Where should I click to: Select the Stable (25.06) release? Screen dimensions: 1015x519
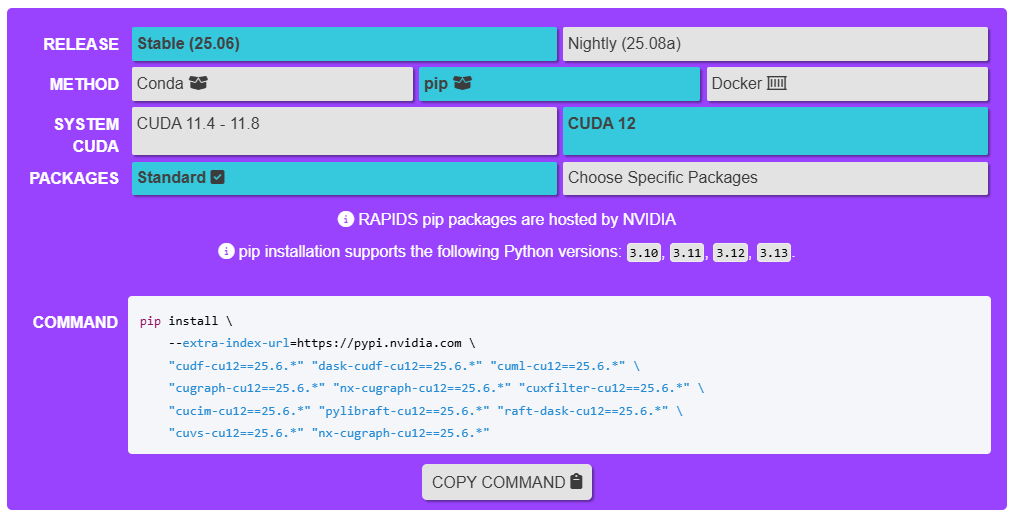(x=344, y=44)
